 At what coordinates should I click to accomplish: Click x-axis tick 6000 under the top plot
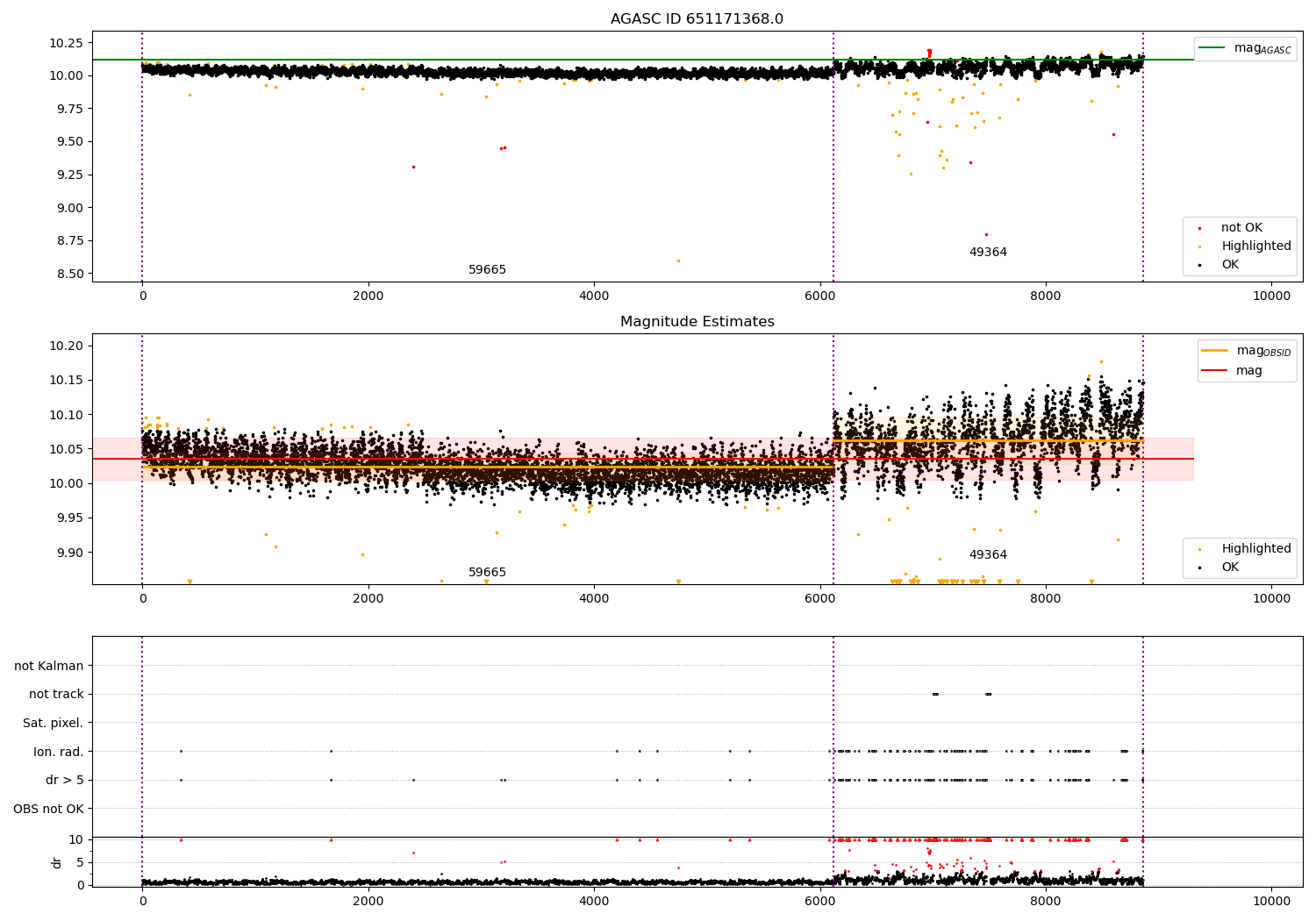(820, 296)
